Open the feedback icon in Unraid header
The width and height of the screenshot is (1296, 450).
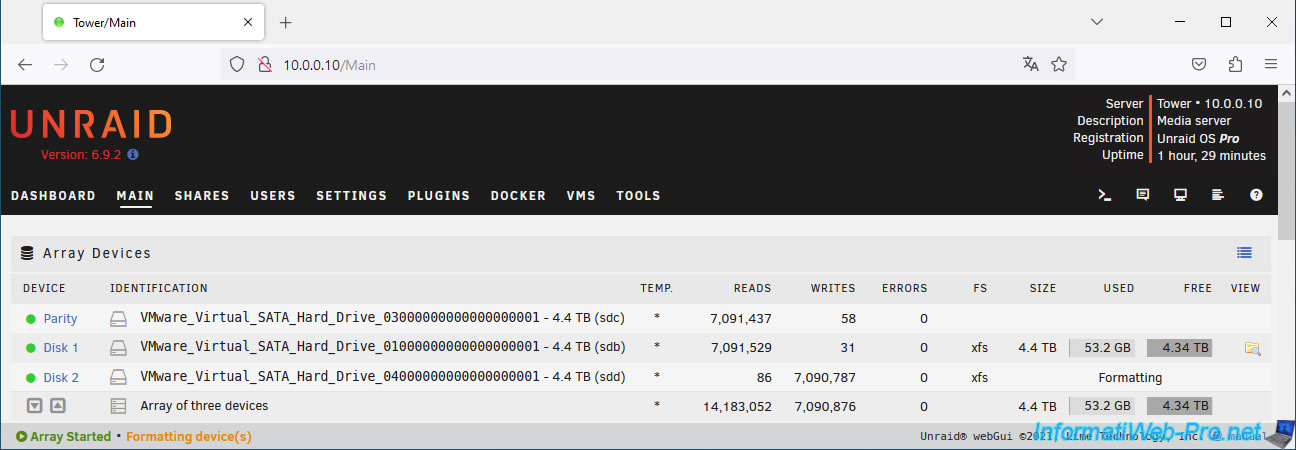pos(1143,195)
